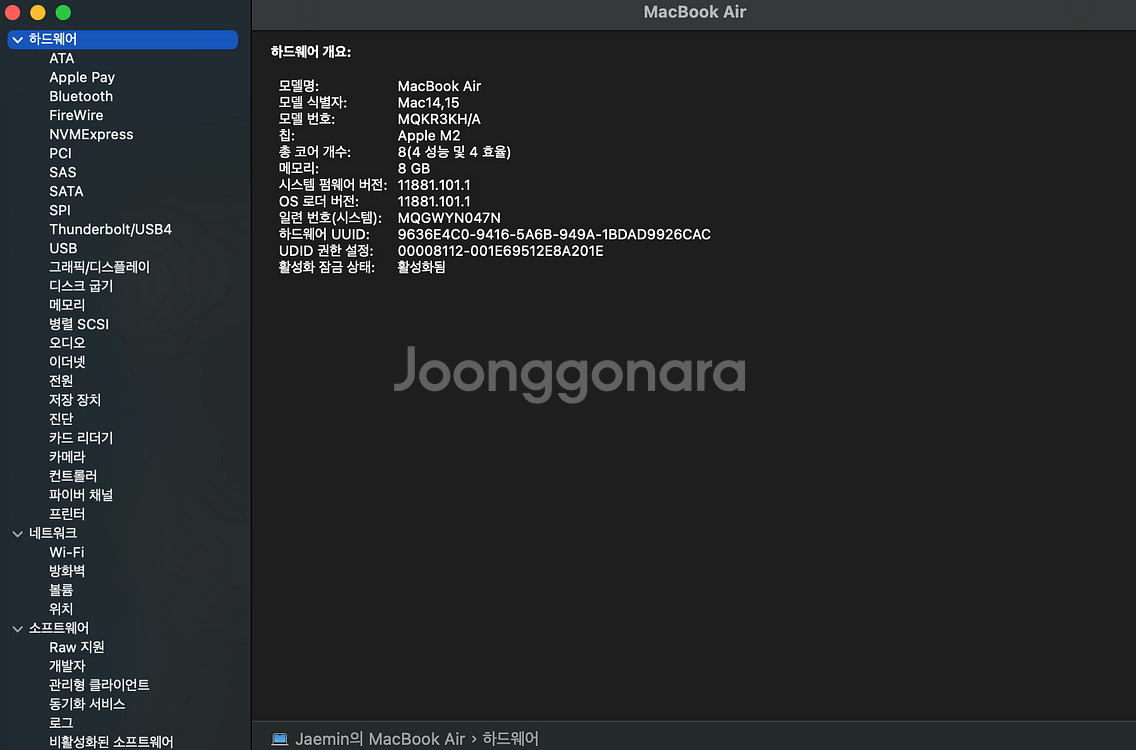Collapse the 네트워크 section chevron

(x=17, y=534)
